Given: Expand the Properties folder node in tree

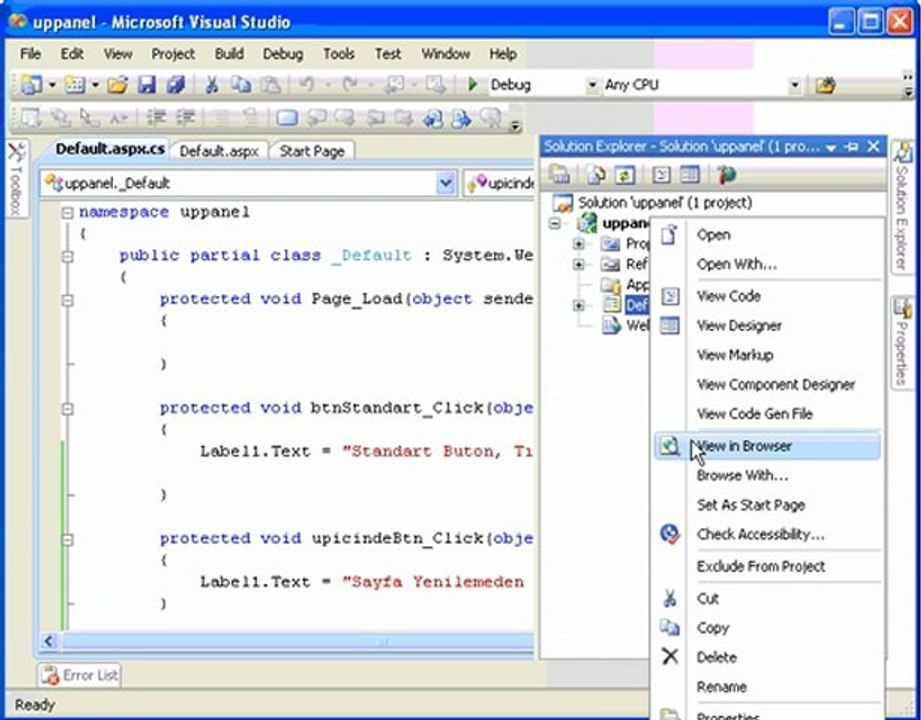Looking at the screenshot, I should point(579,243).
